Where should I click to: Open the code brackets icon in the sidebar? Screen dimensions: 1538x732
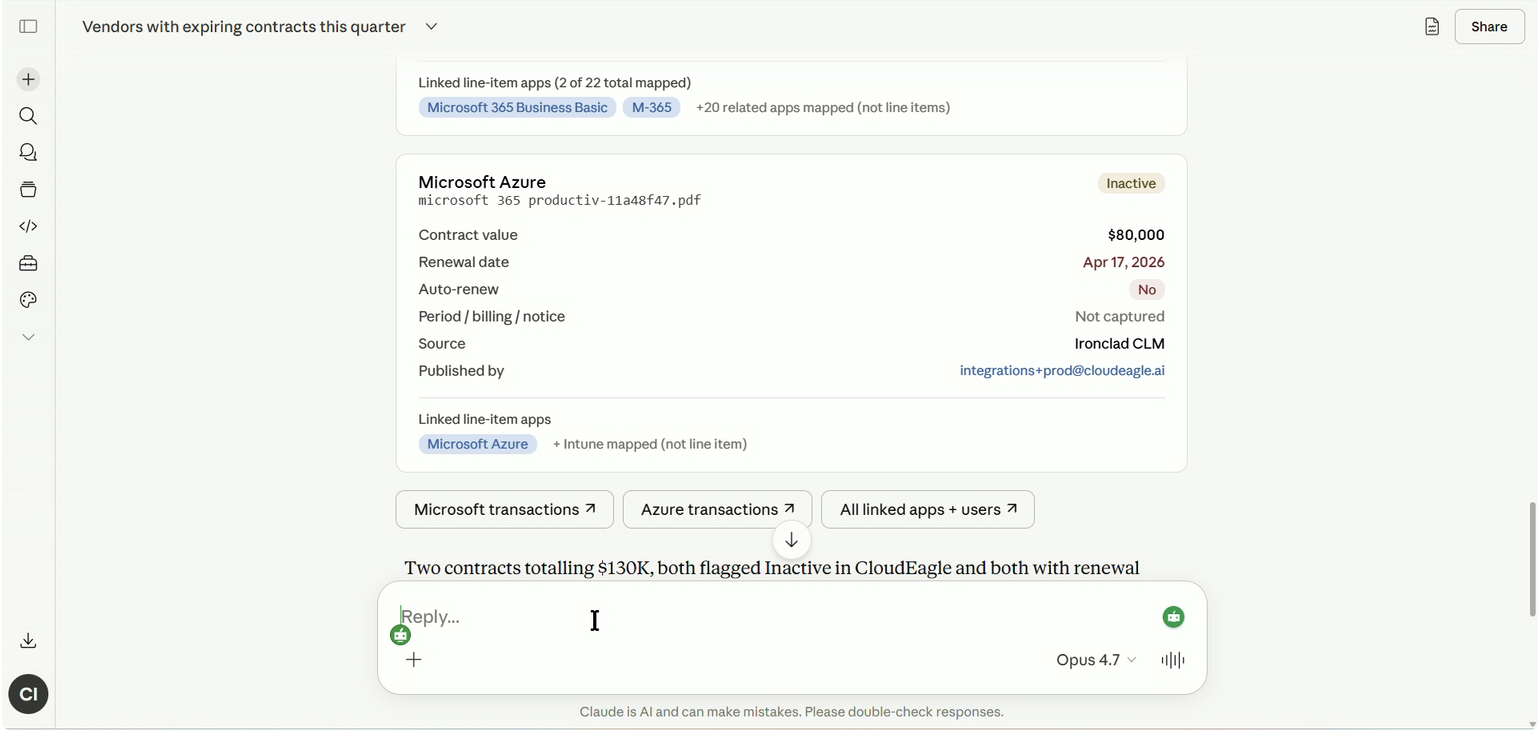28,226
